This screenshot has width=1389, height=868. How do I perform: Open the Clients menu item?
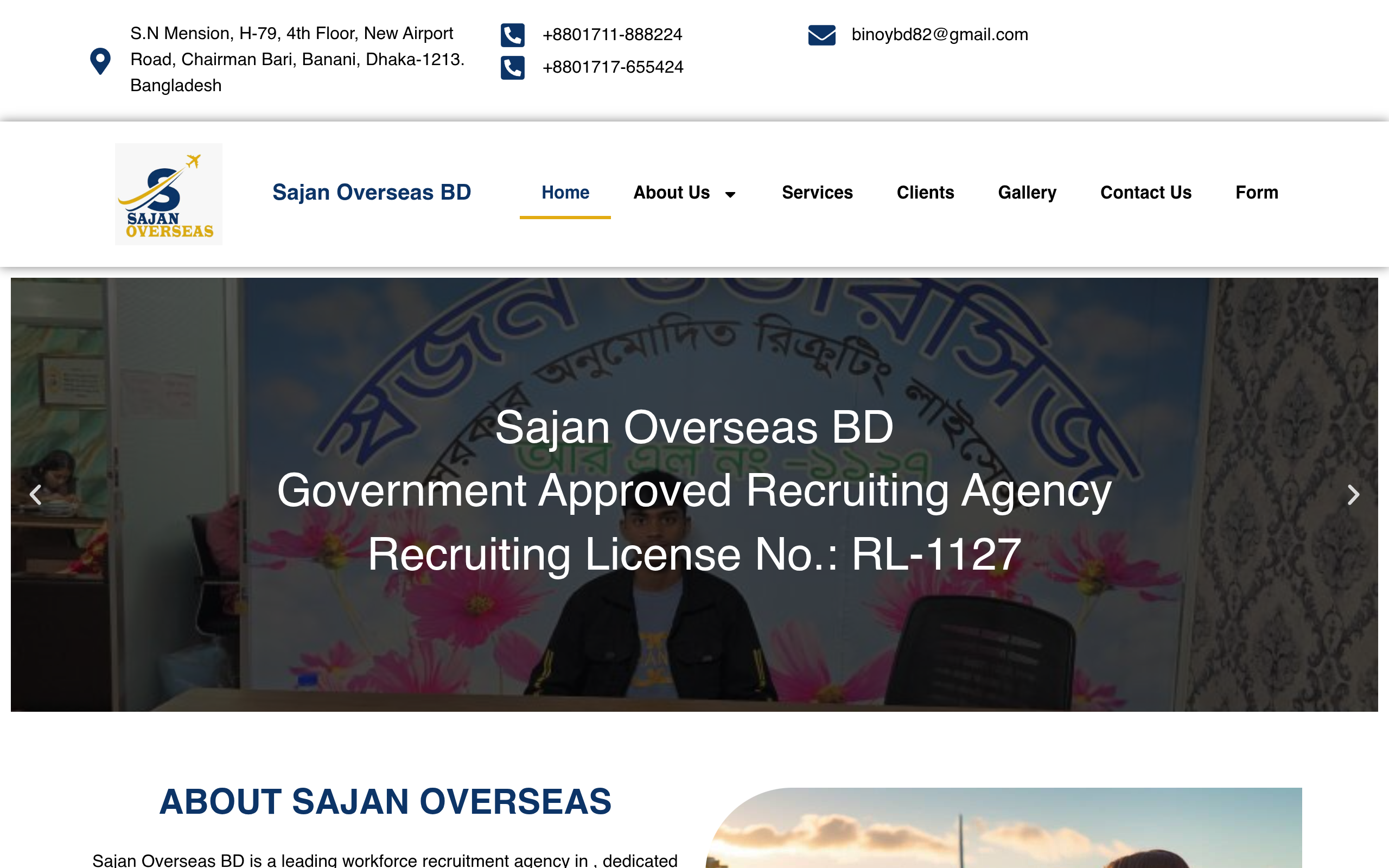[x=925, y=192]
